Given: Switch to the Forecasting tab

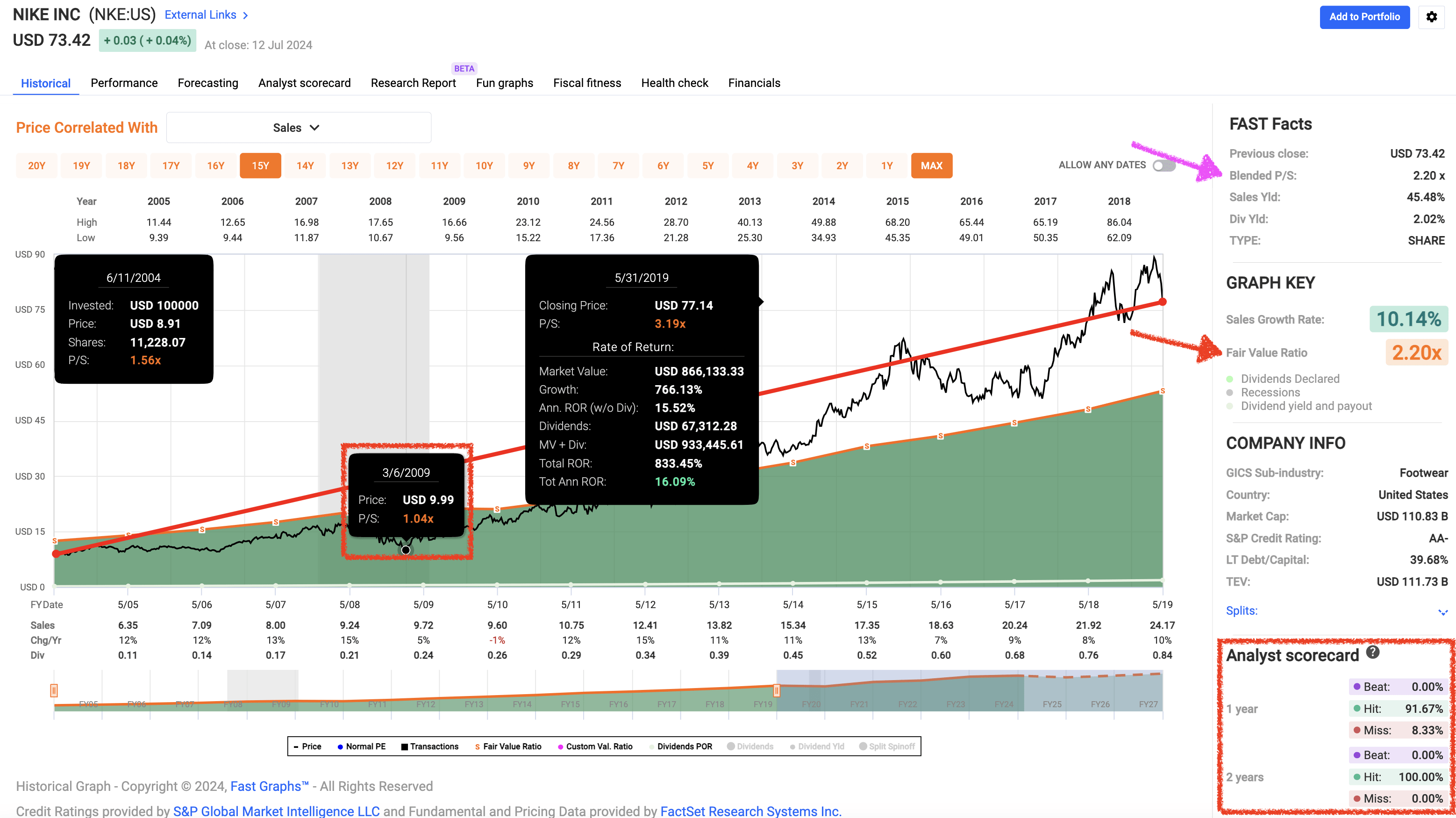Looking at the screenshot, I should pos(207,83).
